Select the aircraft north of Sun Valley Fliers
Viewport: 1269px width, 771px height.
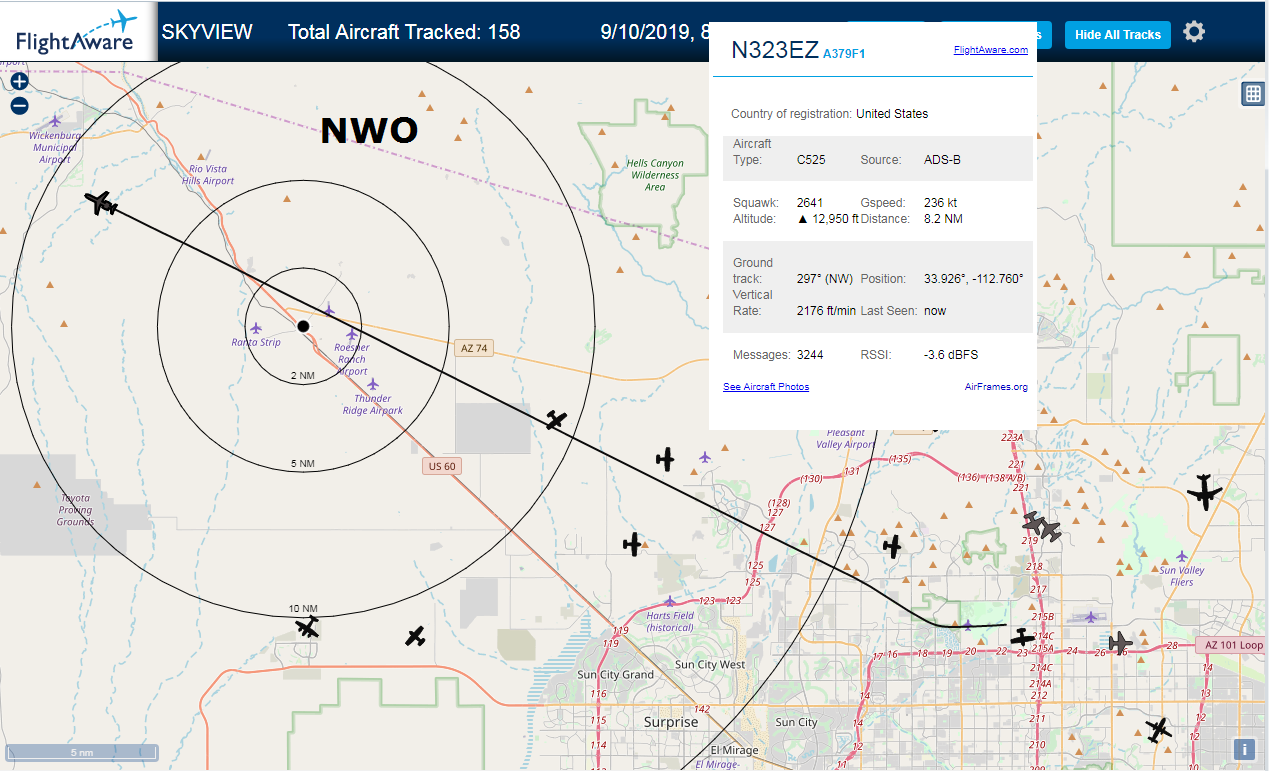pos(1204,492)
